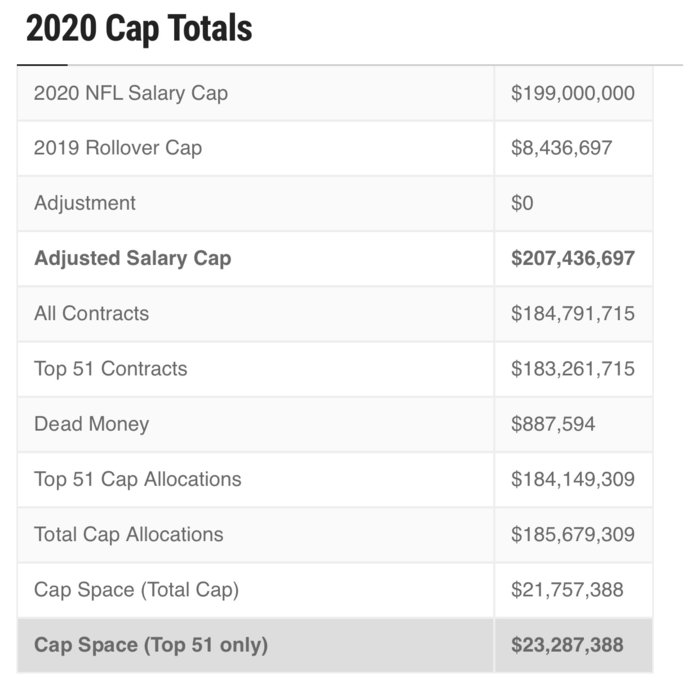This screenshot has width=700, height=695.
Task: Select the "All Contracts" row label
Action: [91, 313]
